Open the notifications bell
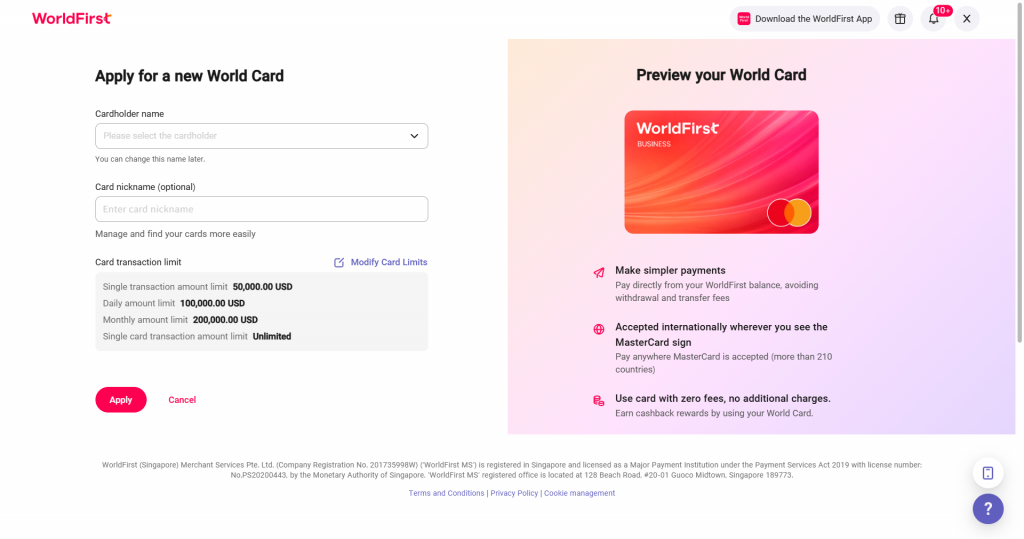1024x539 pixels. click(934, 18)
